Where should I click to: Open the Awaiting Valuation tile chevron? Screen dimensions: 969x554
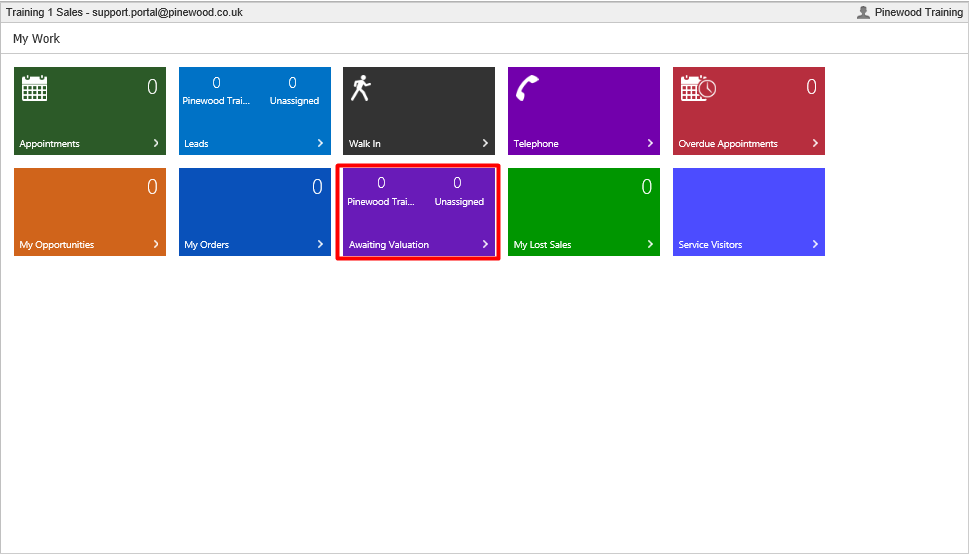(485, 244)
